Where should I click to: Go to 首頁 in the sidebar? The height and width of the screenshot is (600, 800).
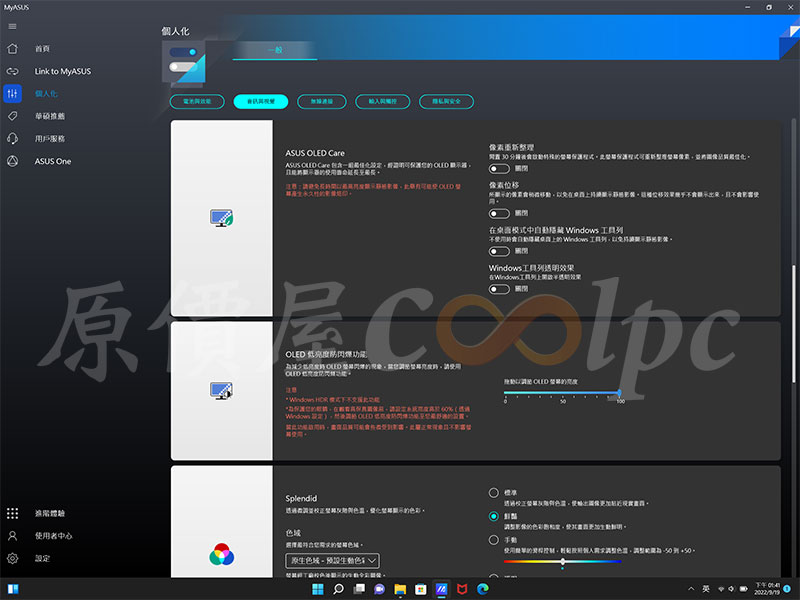42,48
